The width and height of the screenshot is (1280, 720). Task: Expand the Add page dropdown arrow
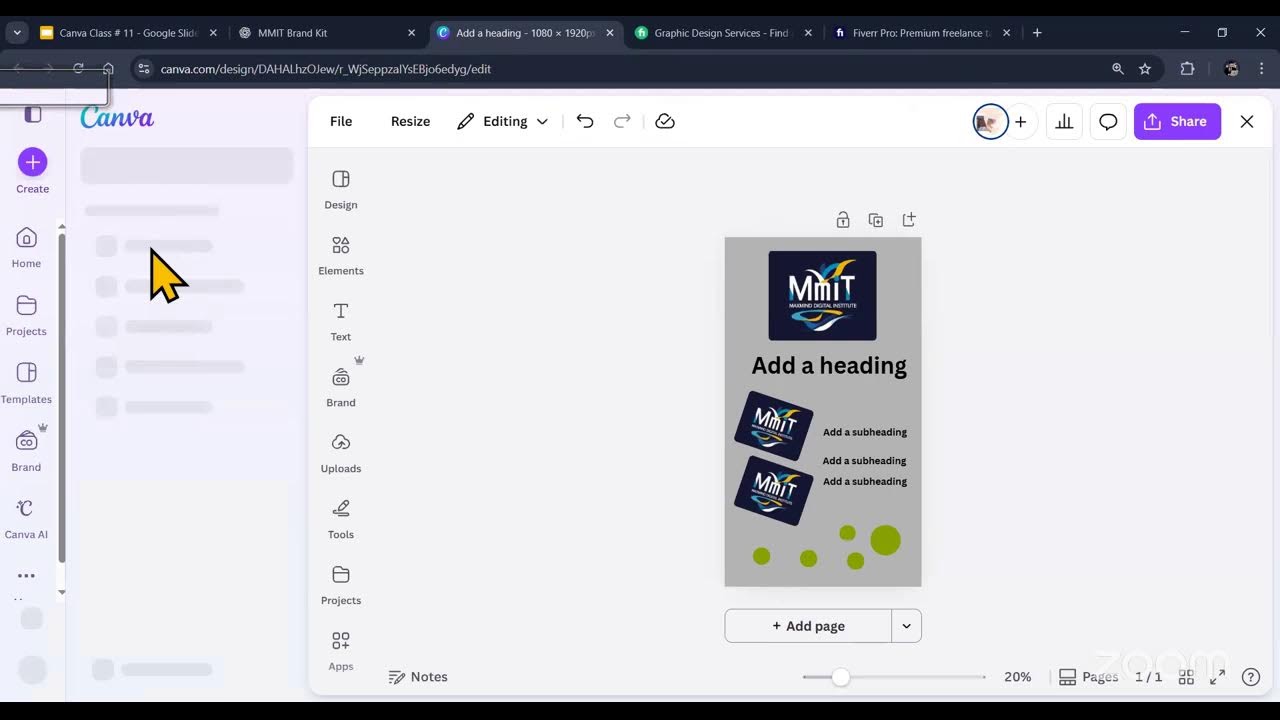pyautogui.click(x=906, y=626)
